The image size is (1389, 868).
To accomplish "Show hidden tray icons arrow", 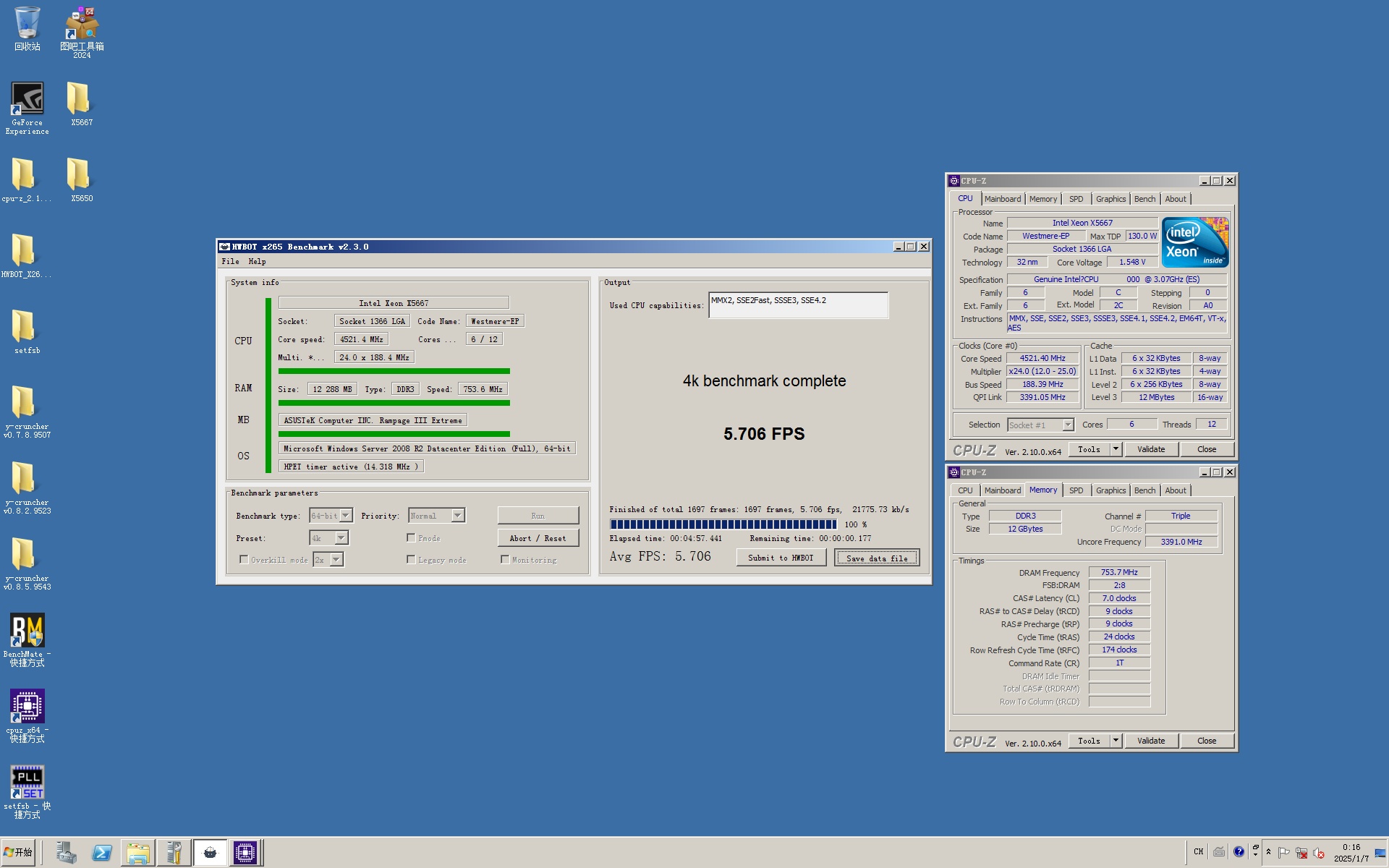I will tap(1268, 852).
